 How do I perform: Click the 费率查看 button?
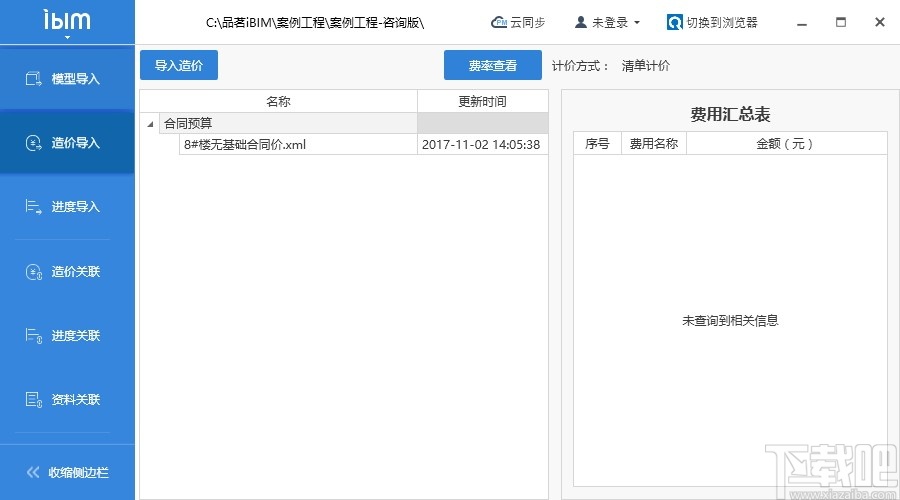click(x=492, y=65)
